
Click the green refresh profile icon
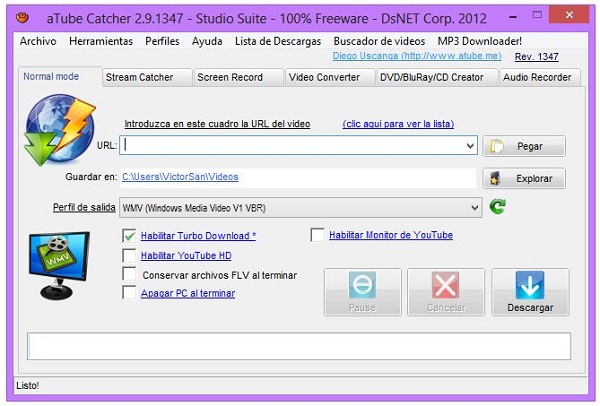tap(498, 207)
